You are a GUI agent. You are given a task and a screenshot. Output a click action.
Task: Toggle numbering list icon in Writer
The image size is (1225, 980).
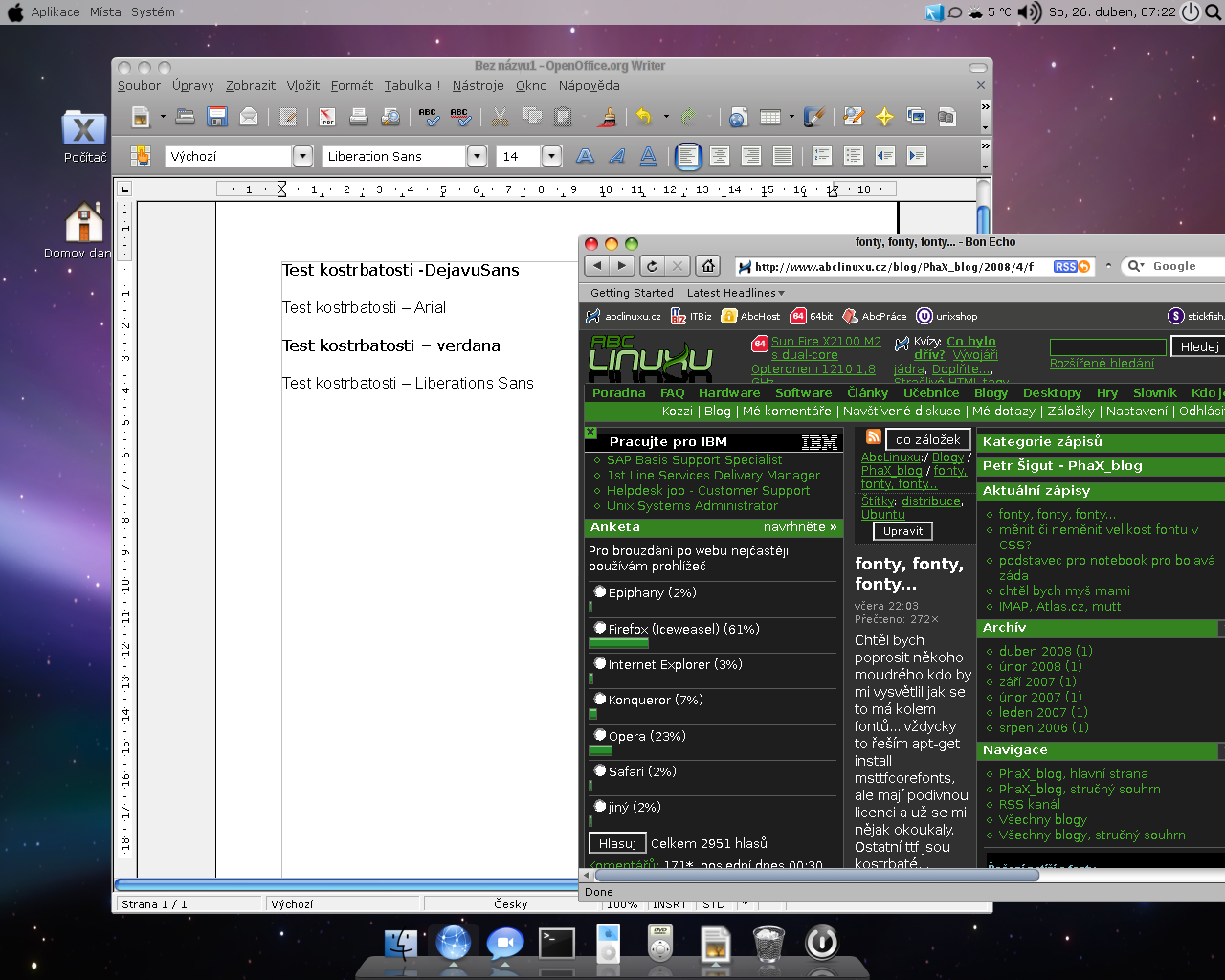pos(822,156)
